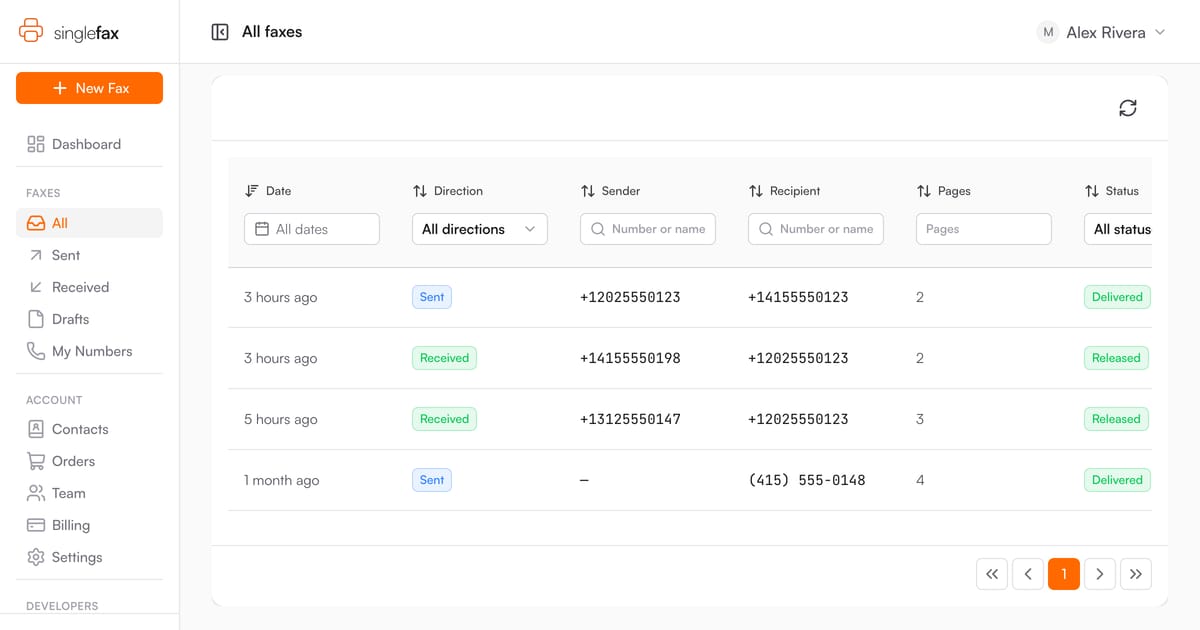This screenshot has width=1200, height=630.
Task: Create a New Fax
Action: [x=89, y=88]
